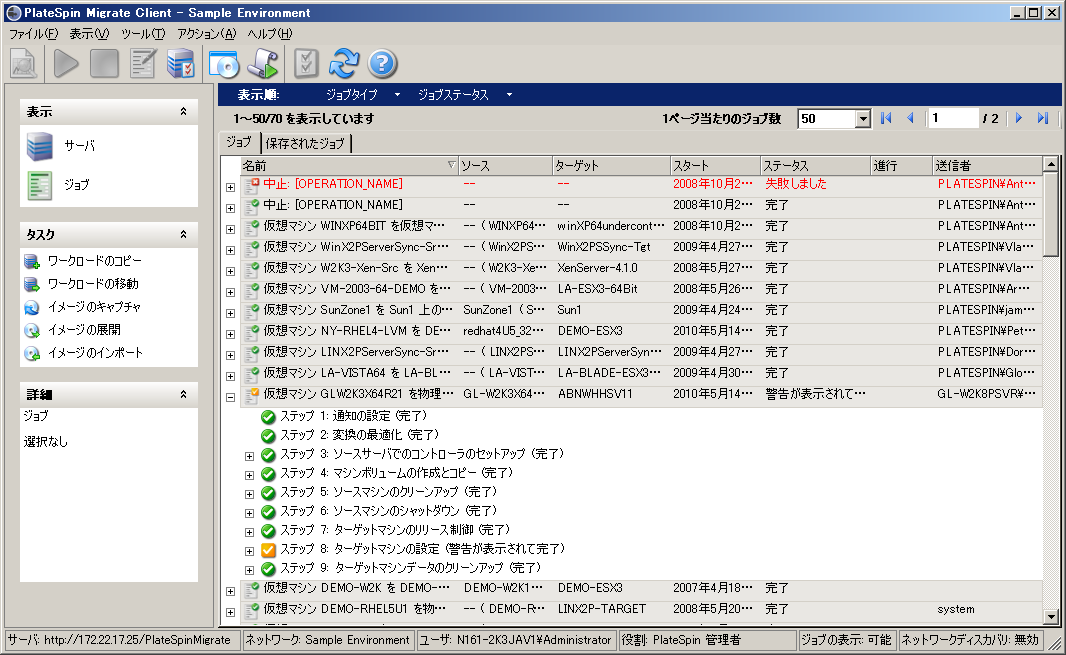Collapse the タスク panel header chevron

(x=183, y=234)
